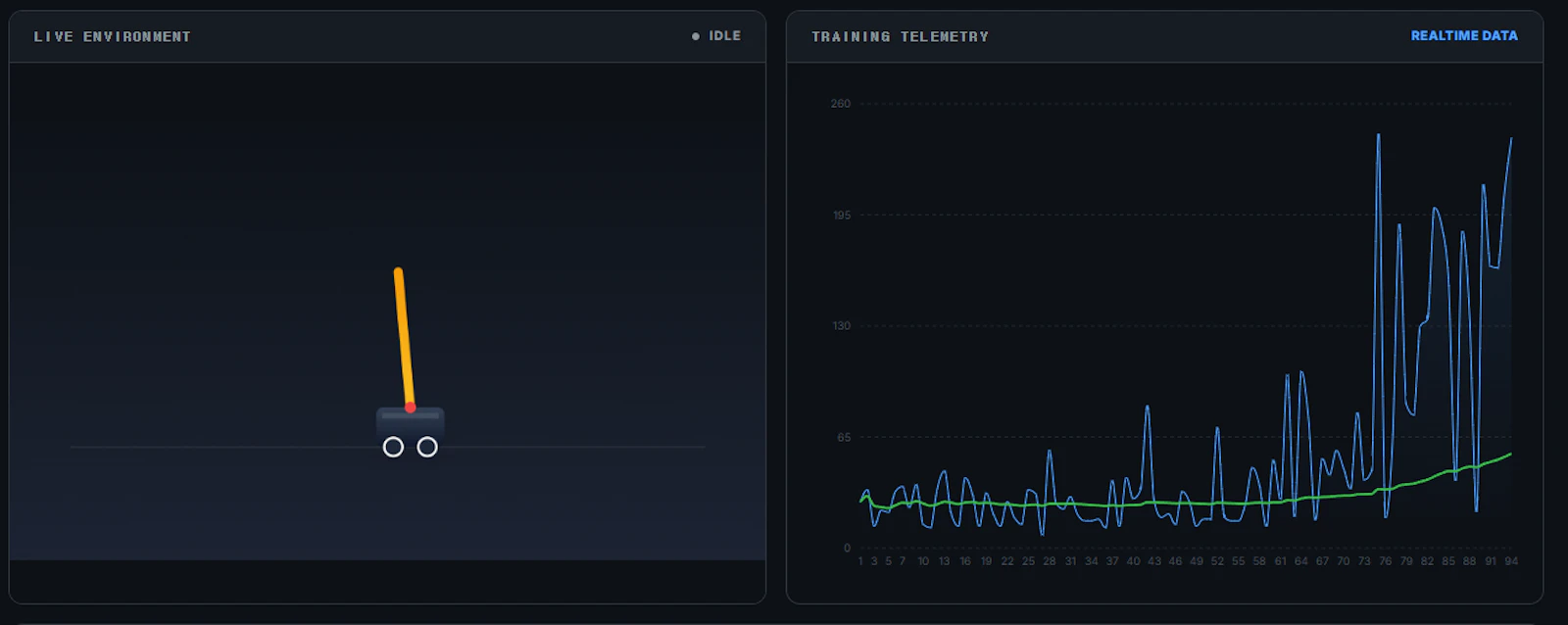Click the IDLE status indicator
The width and height of the screenshot is (1568, 625).
716,36
